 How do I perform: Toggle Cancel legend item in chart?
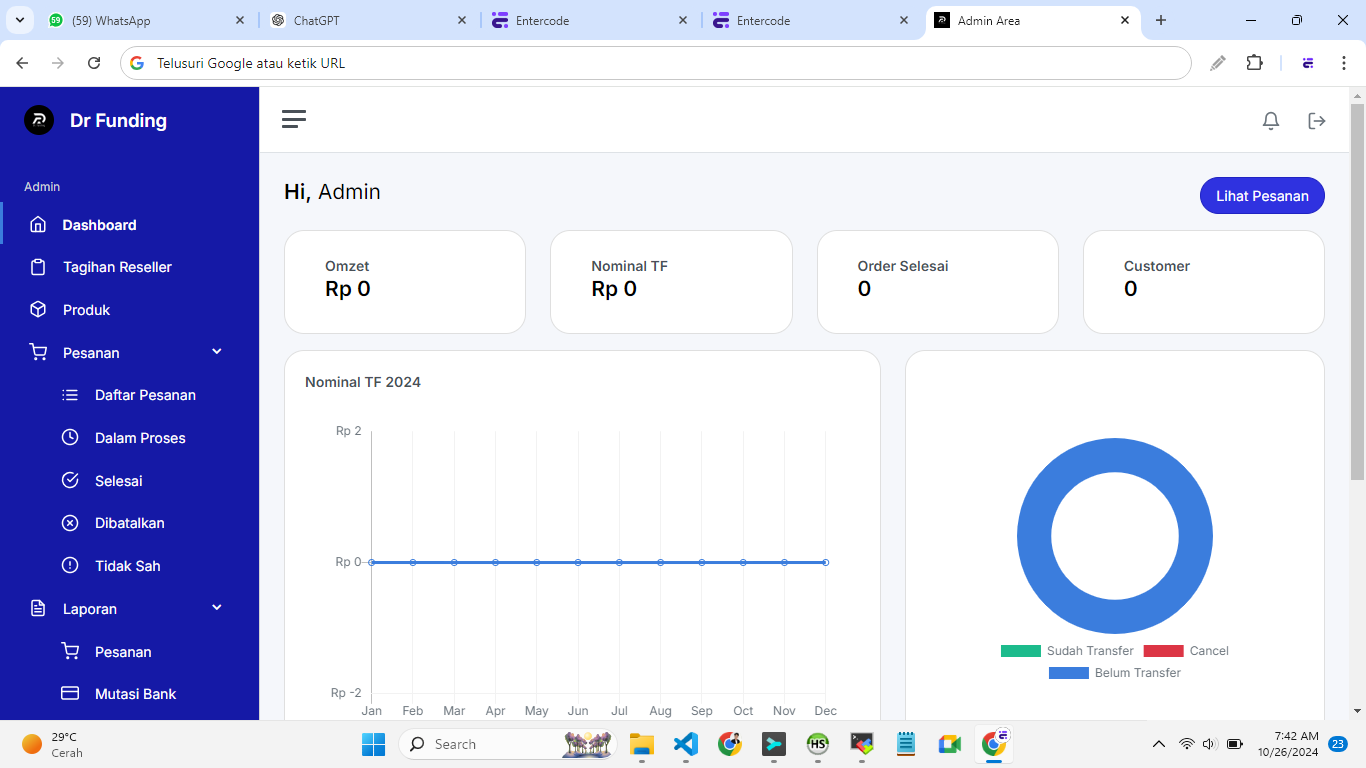(x=1186, y=651)
